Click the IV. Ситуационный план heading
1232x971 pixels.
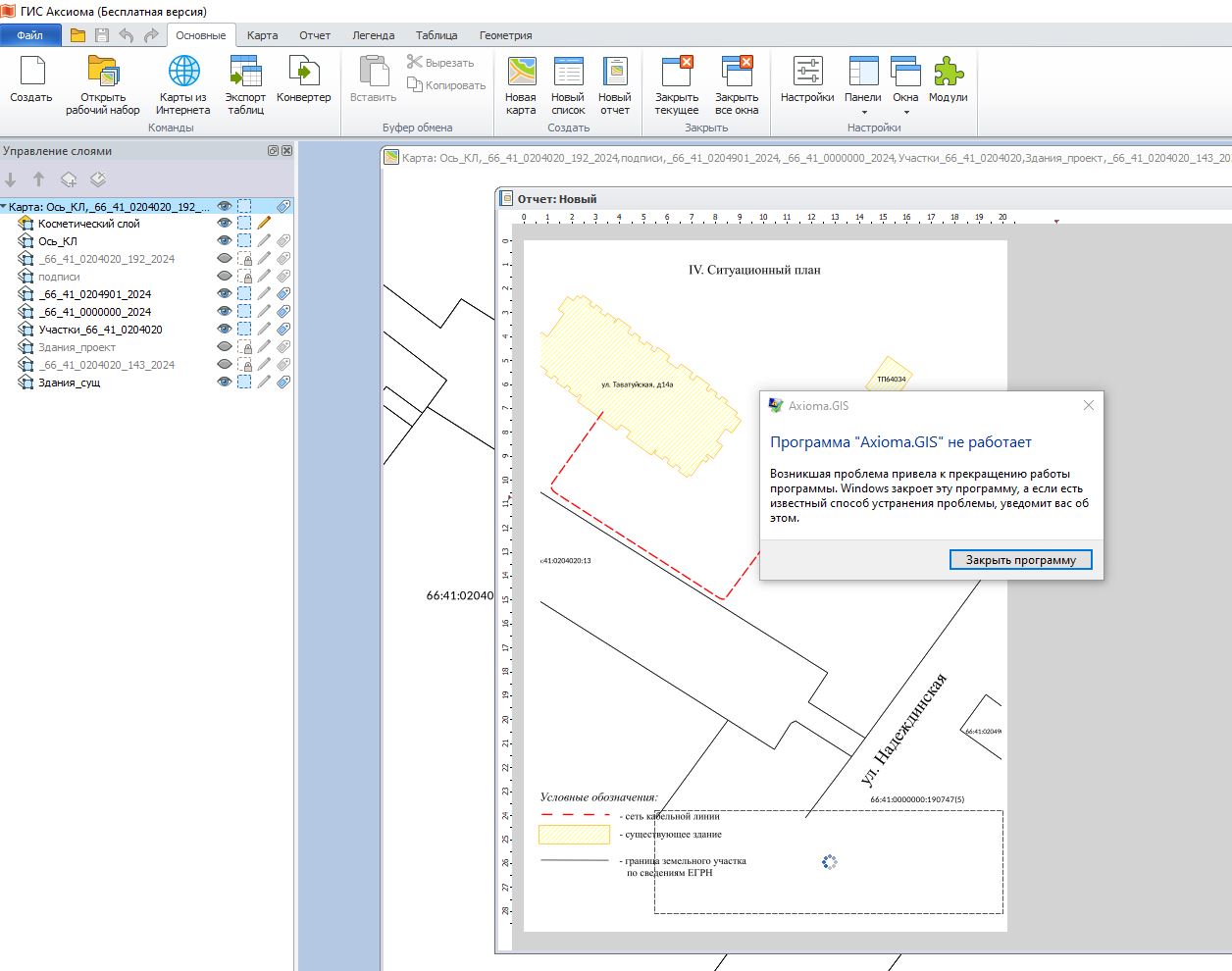tap(754, 270)
